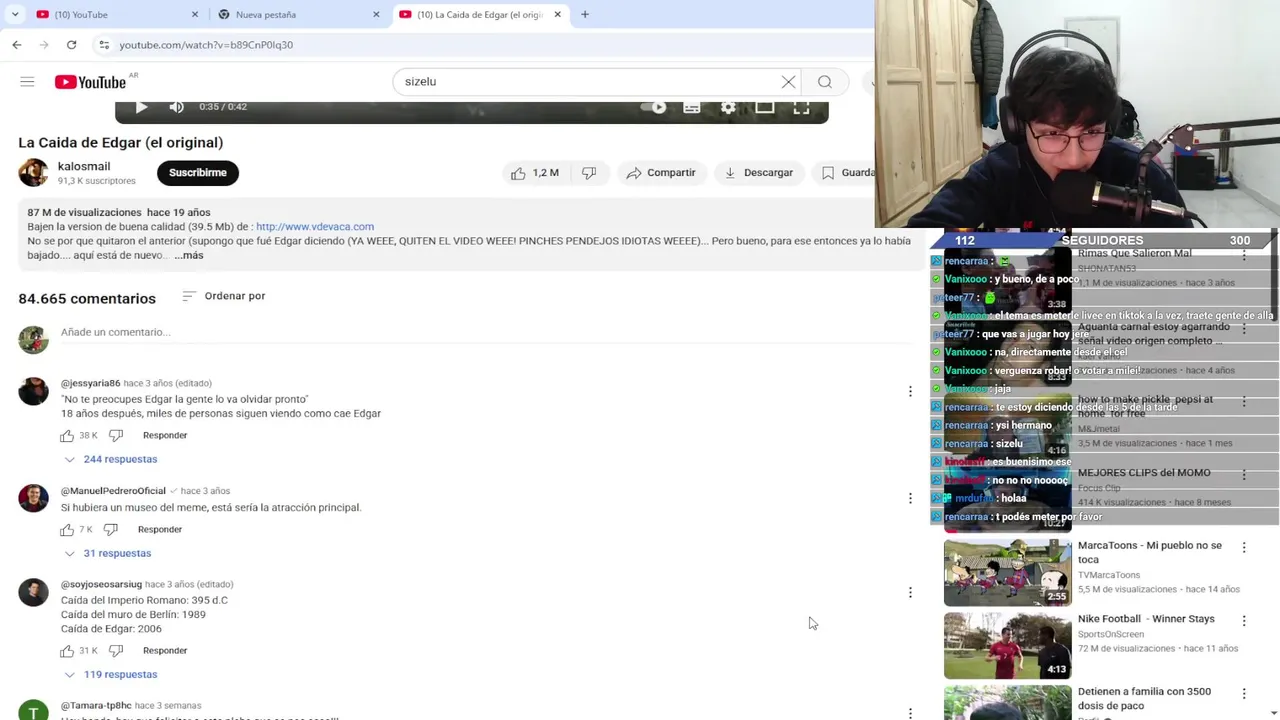
Task: Mute the video volume speaker icon
Action: [176, 107]
